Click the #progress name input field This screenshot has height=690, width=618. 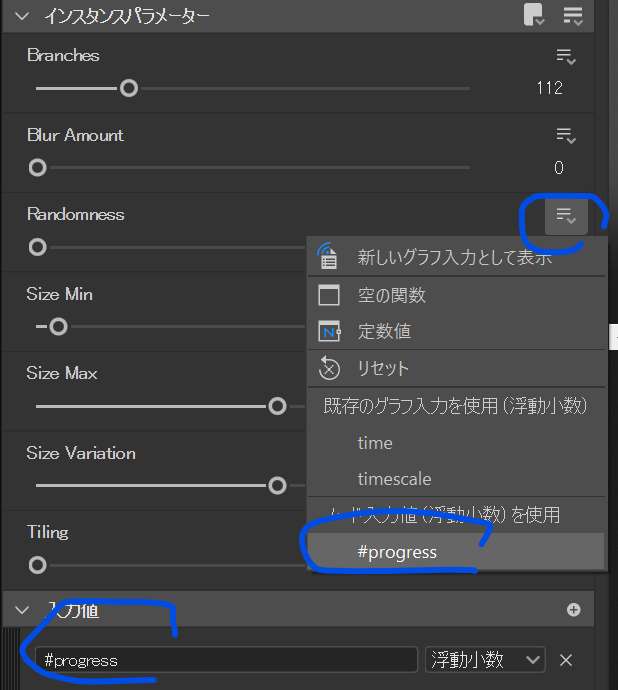pyautogui.click(x=225, y=660)
